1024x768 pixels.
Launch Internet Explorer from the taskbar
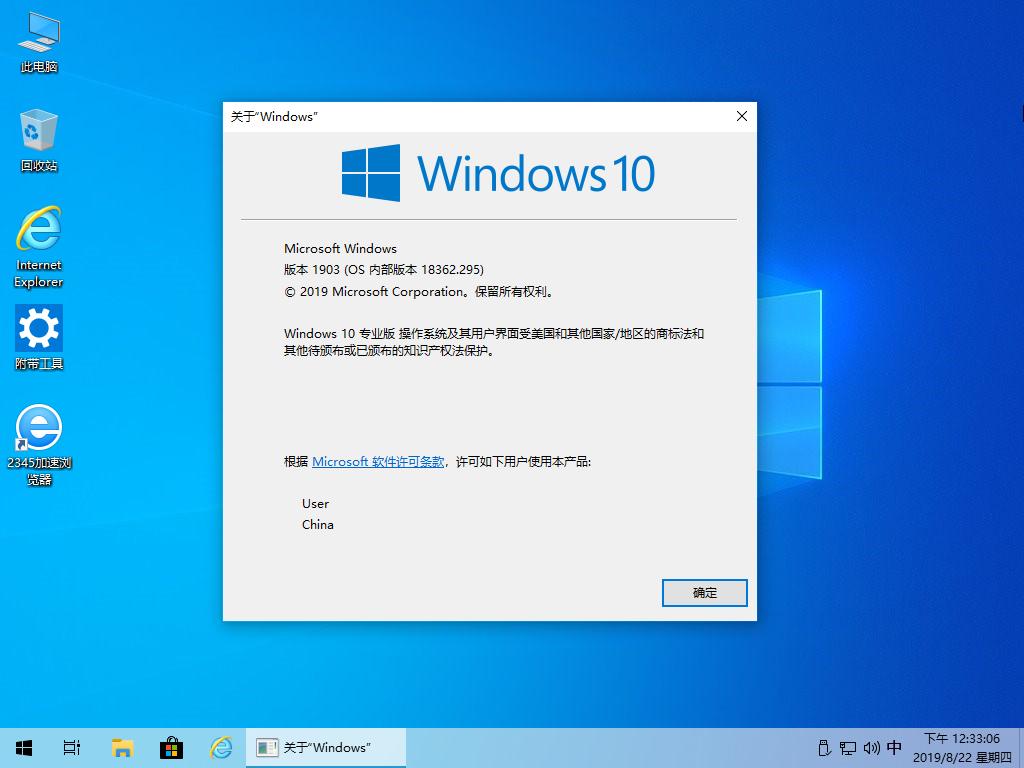(x=221, y=748)
